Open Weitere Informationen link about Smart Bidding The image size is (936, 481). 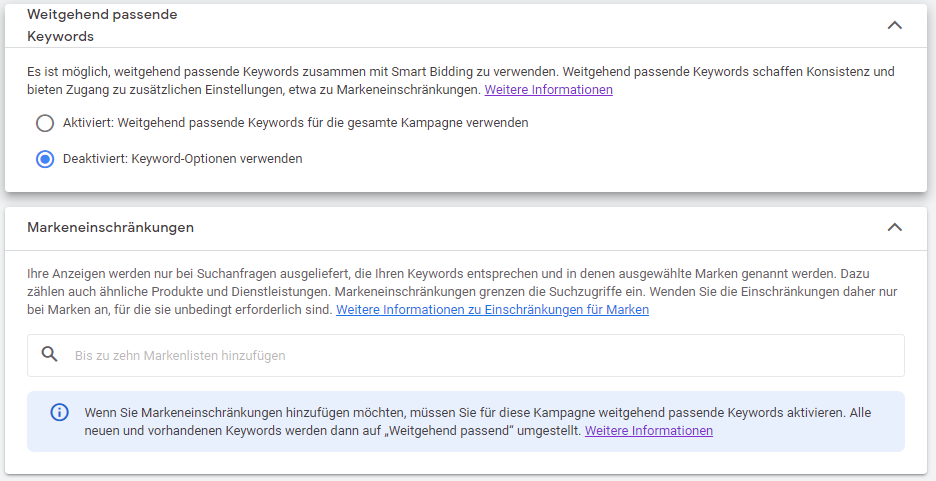click(x=549, y=90)
